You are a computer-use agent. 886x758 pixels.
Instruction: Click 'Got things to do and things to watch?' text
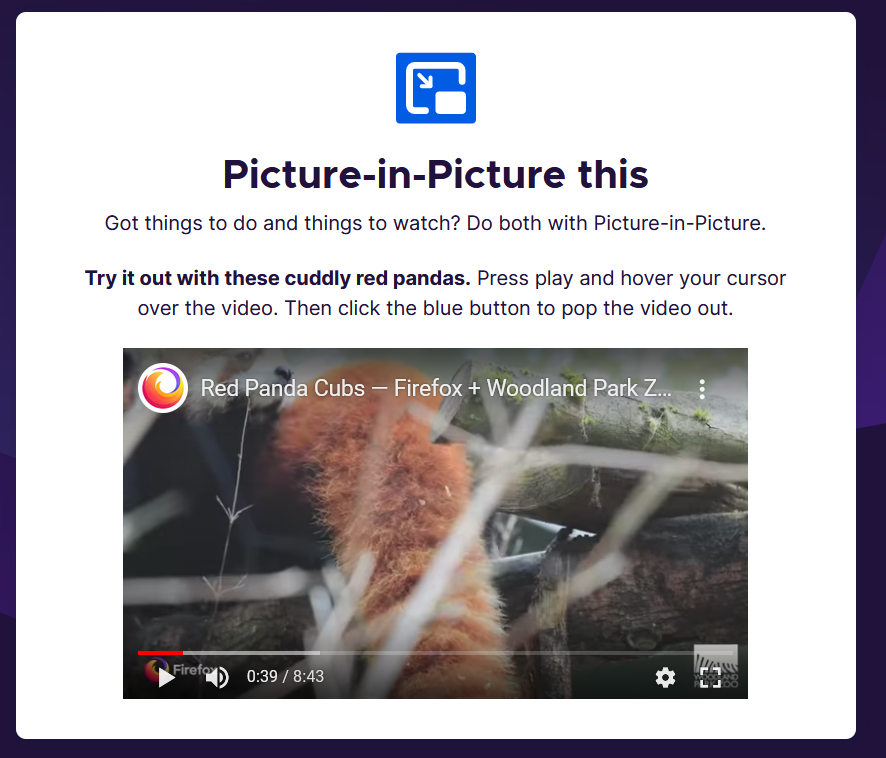tap(283, 223)
